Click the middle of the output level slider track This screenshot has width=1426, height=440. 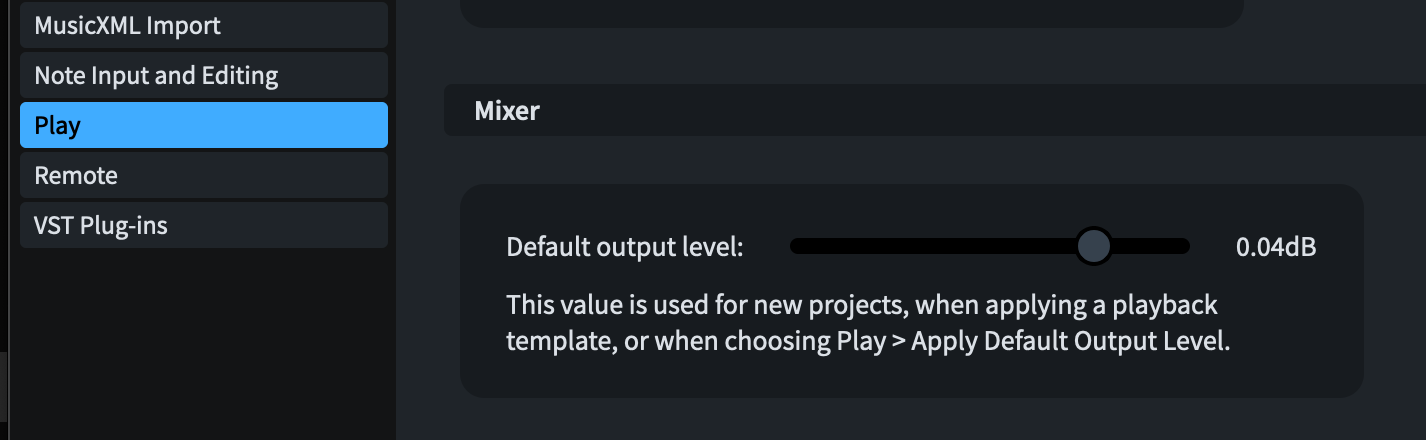[990, 246]
